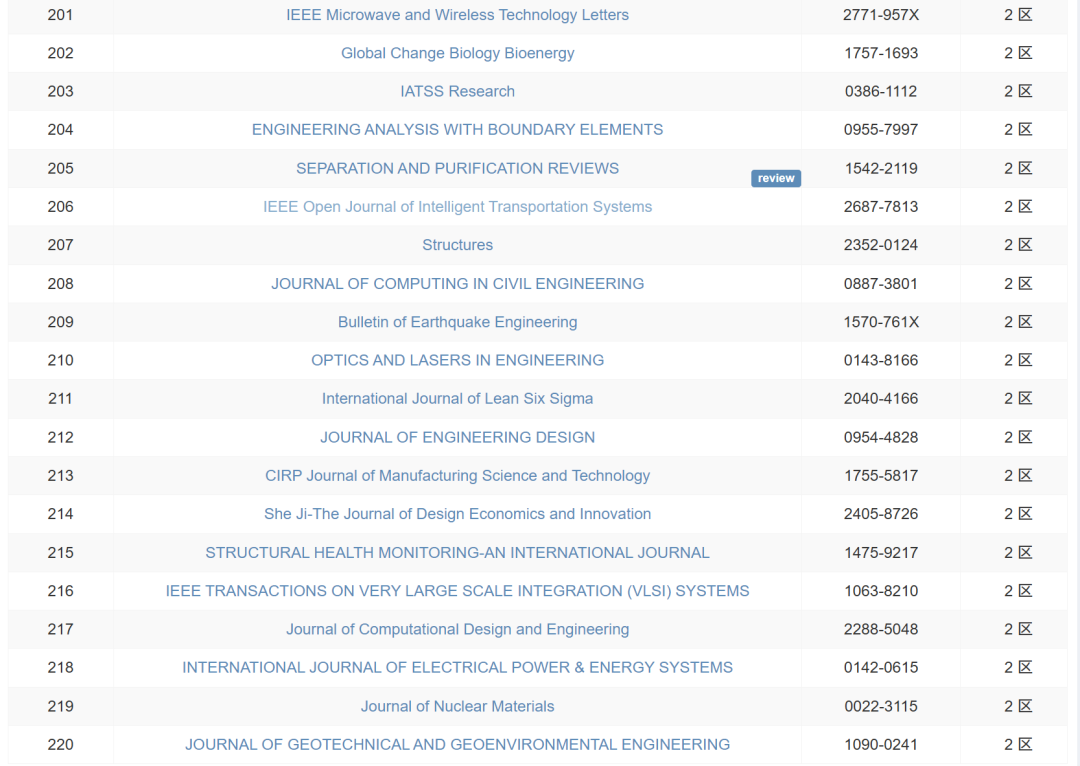Screen dimensions: 1080x766
Task: Open ENGINEERING ANALYSIS WITH BOUNDARY ELEMENTS
Action: [x=457, y=130]
